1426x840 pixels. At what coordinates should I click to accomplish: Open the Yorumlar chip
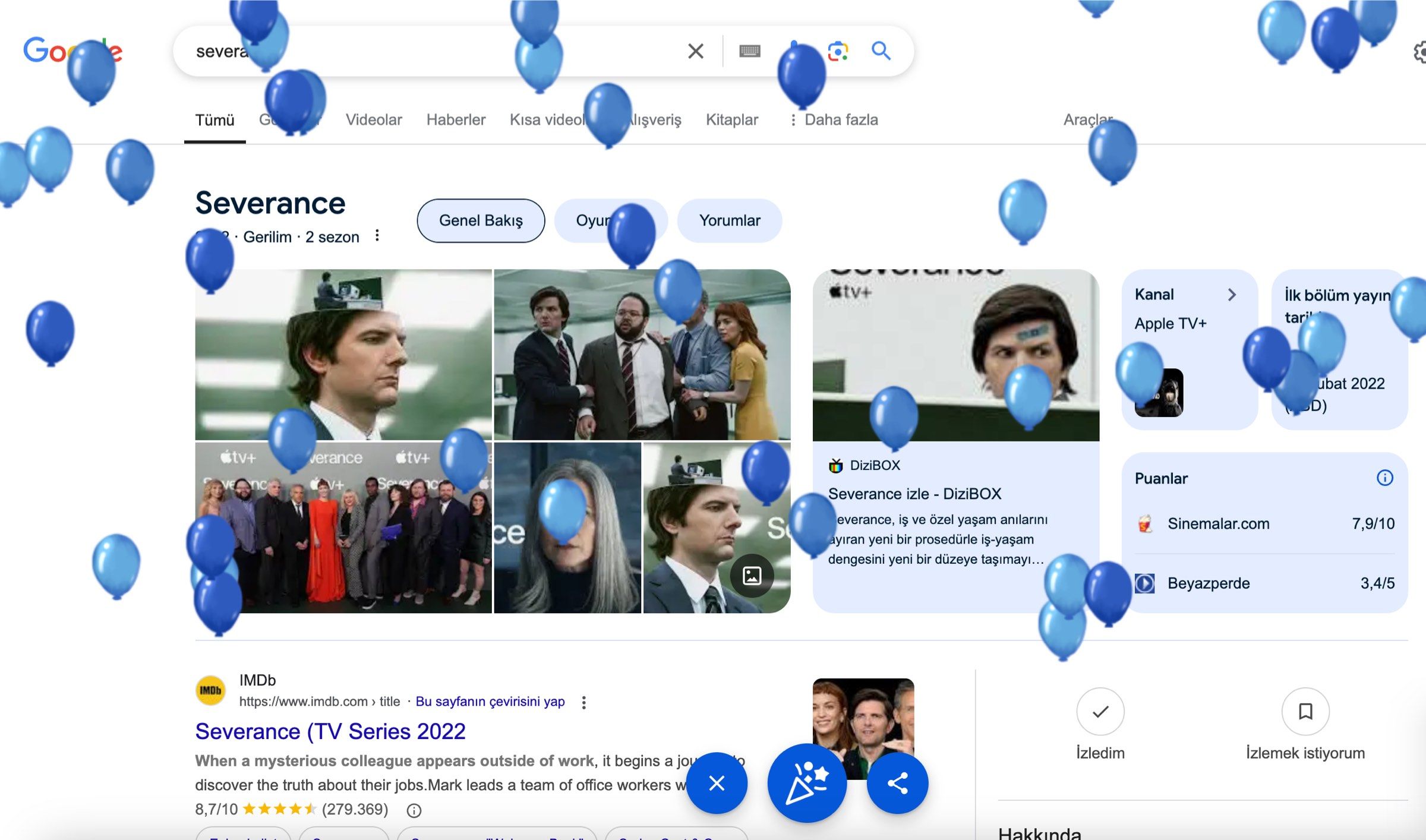tap(729, 220)
